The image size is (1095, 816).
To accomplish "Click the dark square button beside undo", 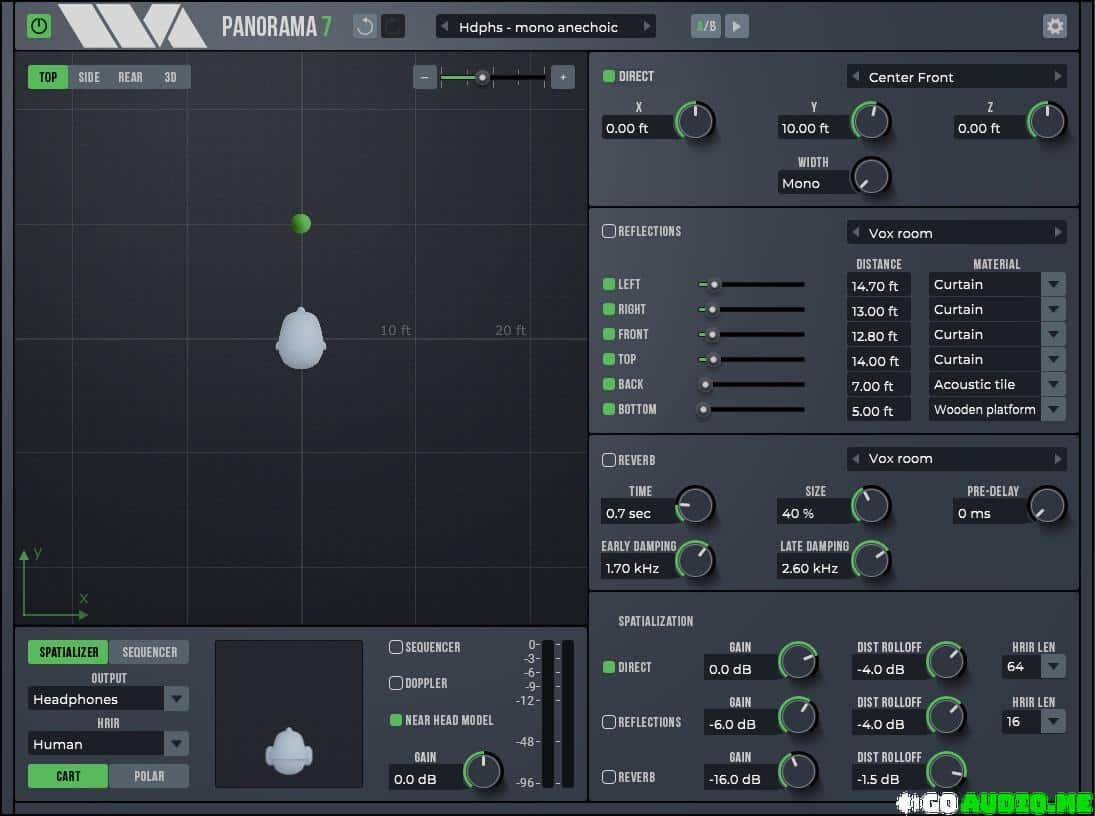I will click(x=393, y=27).
